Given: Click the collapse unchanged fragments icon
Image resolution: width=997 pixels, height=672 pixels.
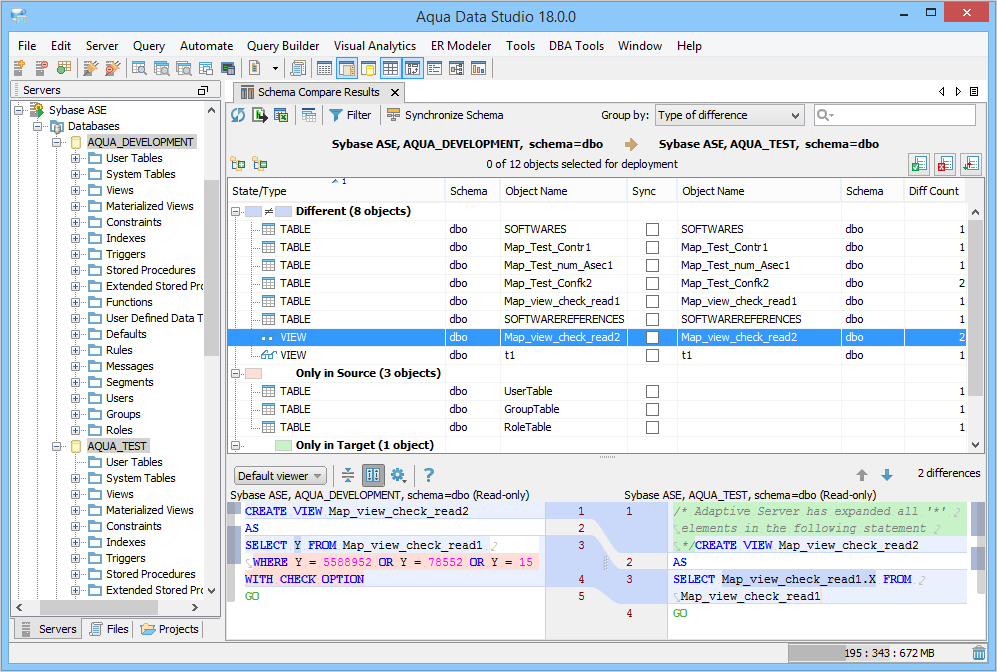Looking at the screenshot, I should [348, 475].
